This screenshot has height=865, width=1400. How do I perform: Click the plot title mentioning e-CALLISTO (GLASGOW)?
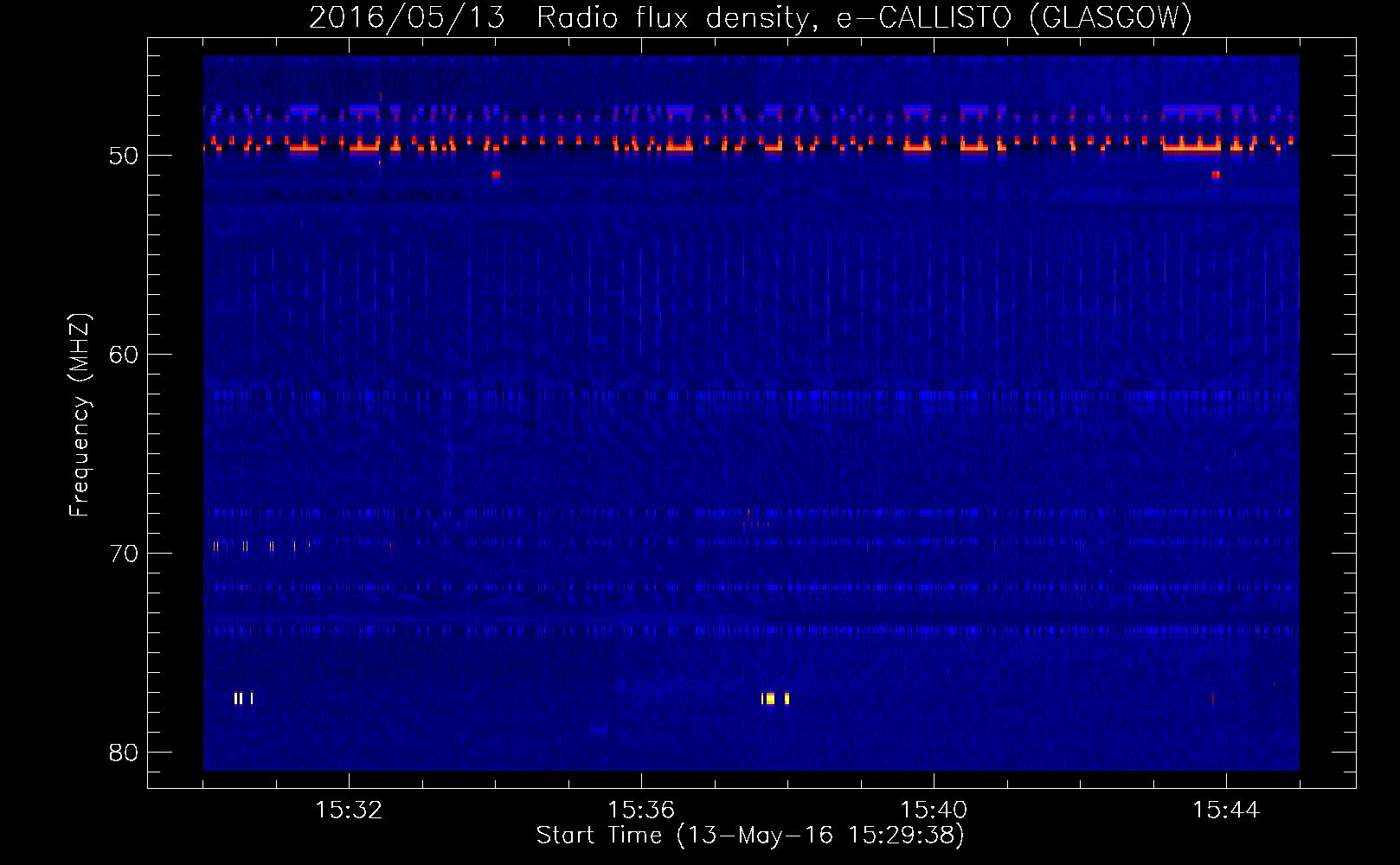750,17
